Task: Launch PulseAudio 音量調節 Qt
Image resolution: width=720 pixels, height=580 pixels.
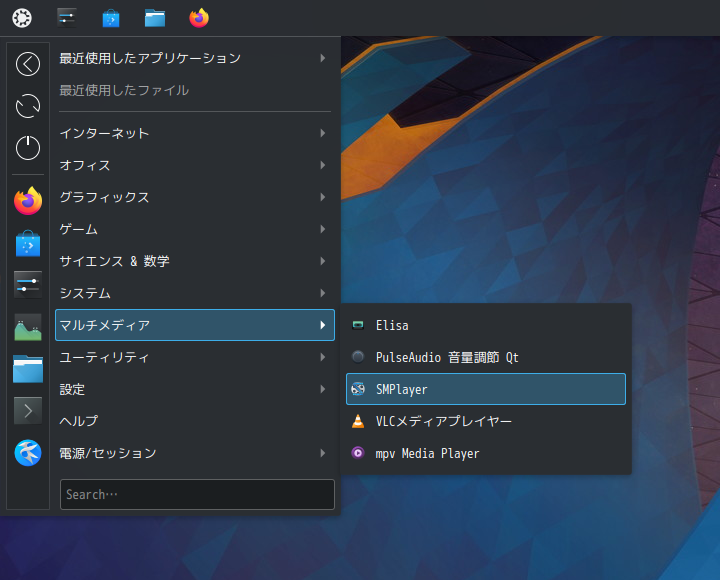Action: (486, 357)
